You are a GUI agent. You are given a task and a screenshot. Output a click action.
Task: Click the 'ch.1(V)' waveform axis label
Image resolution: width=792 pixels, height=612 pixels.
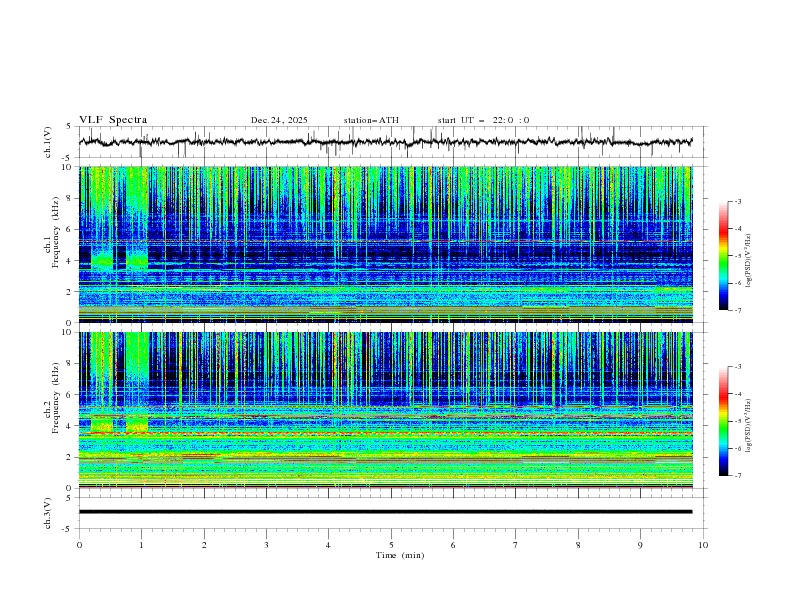coord(48,142)
